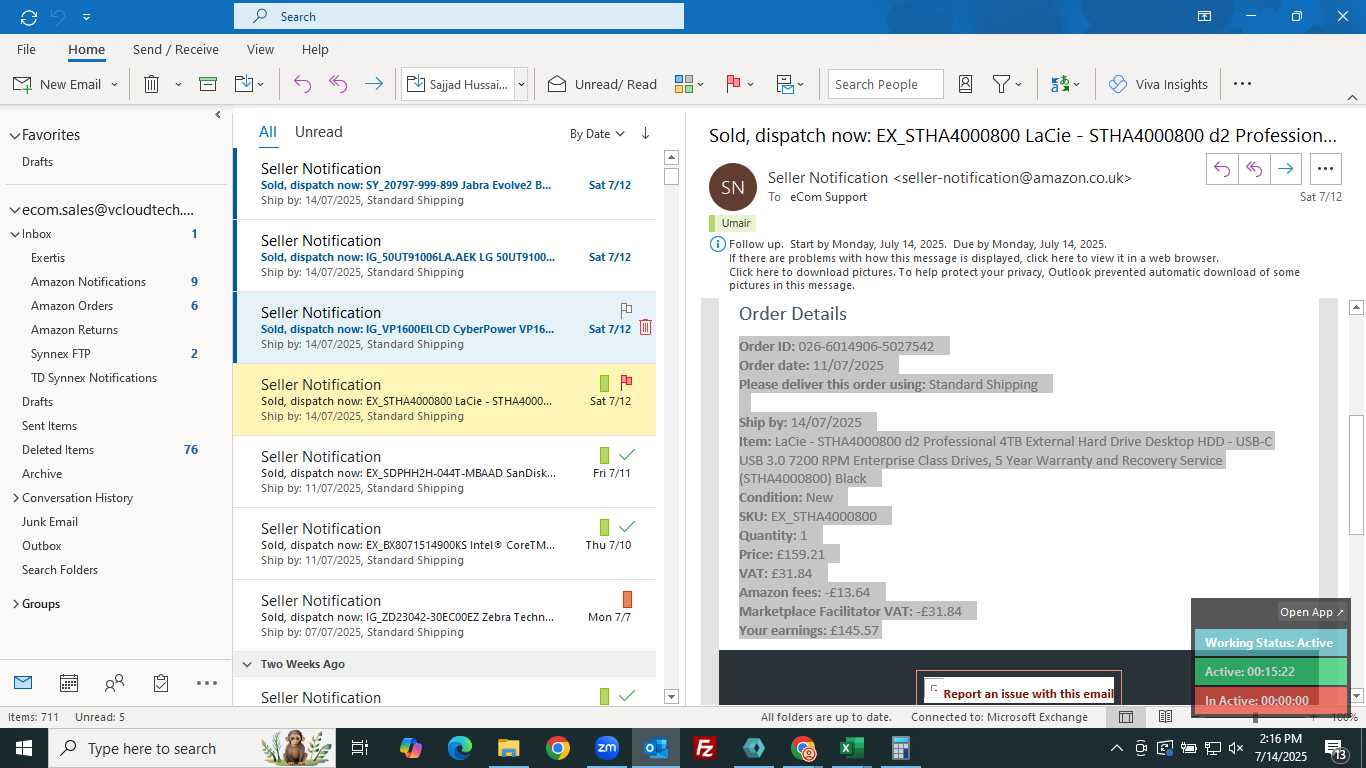Screen dimensions: 1366x768
Task: Click Reply in the reading pane header
Action: (1222, 169)
